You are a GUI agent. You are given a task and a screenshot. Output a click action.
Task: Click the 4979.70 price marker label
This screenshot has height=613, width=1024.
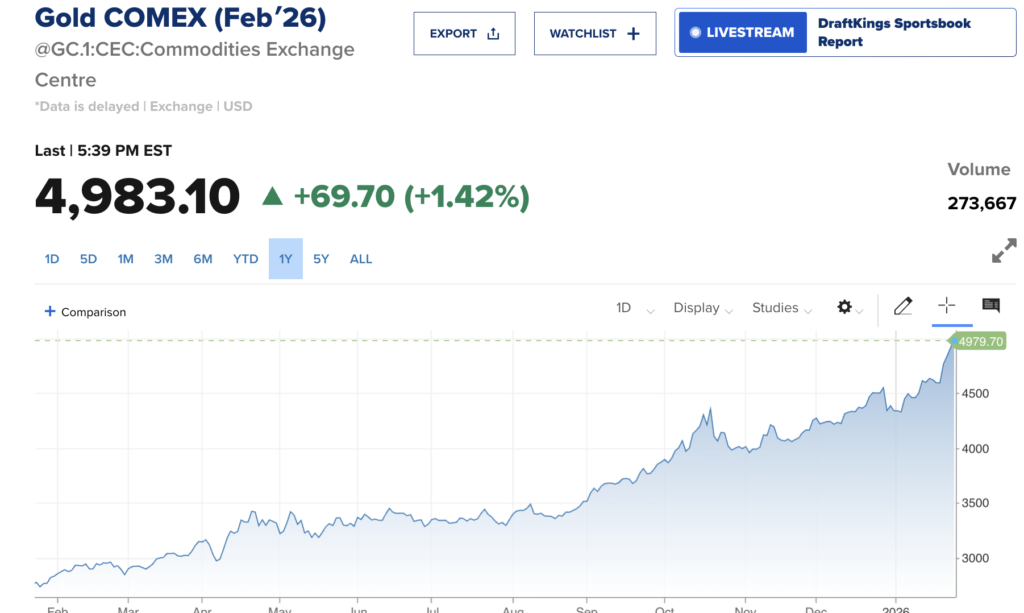tap(979, 342)
